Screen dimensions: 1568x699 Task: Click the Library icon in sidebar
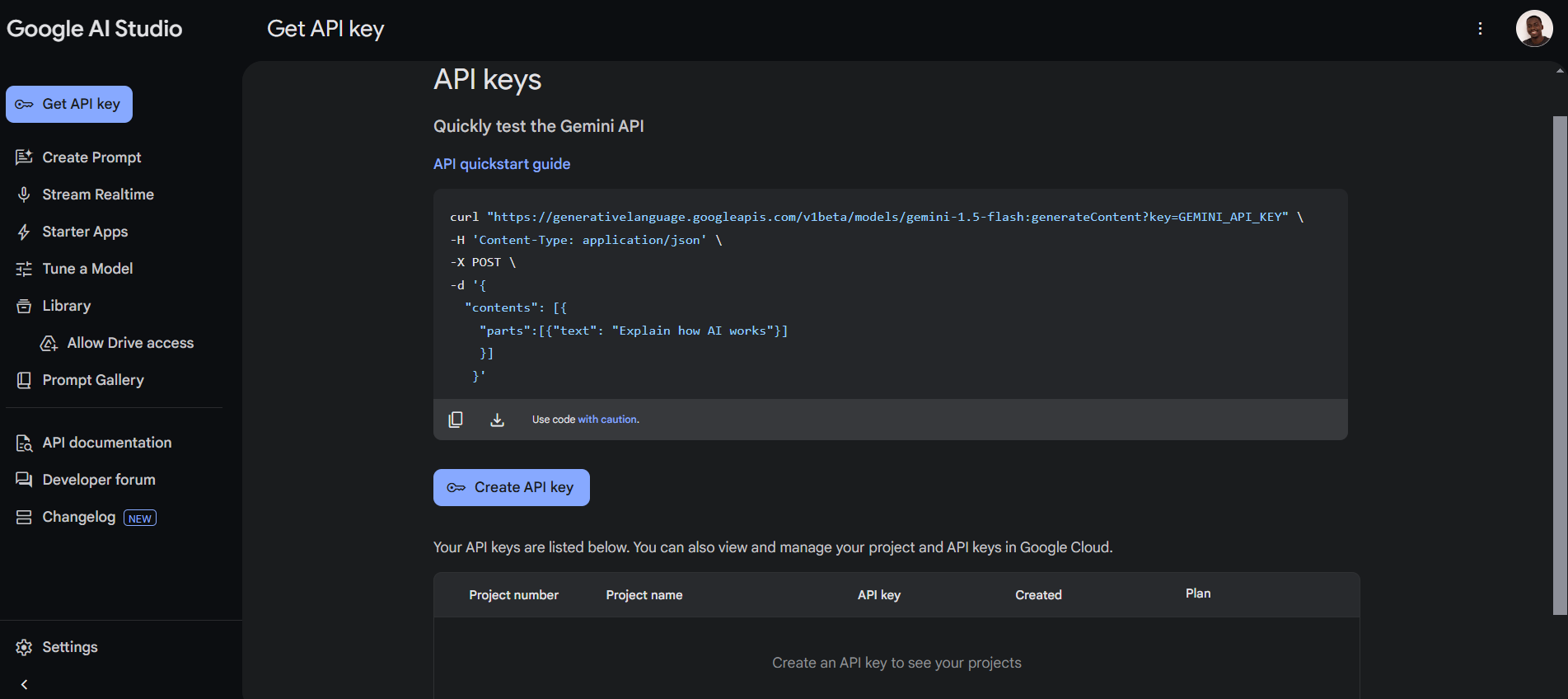click(x=24, y=306)
